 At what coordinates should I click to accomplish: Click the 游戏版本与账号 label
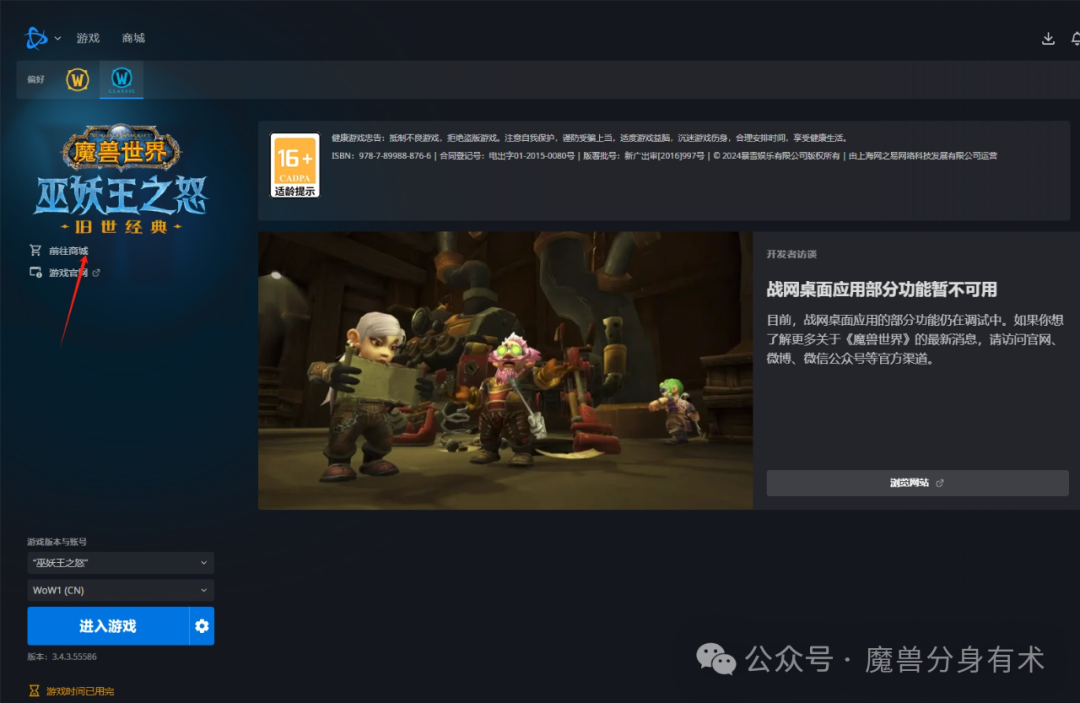[x=57, y=542]
